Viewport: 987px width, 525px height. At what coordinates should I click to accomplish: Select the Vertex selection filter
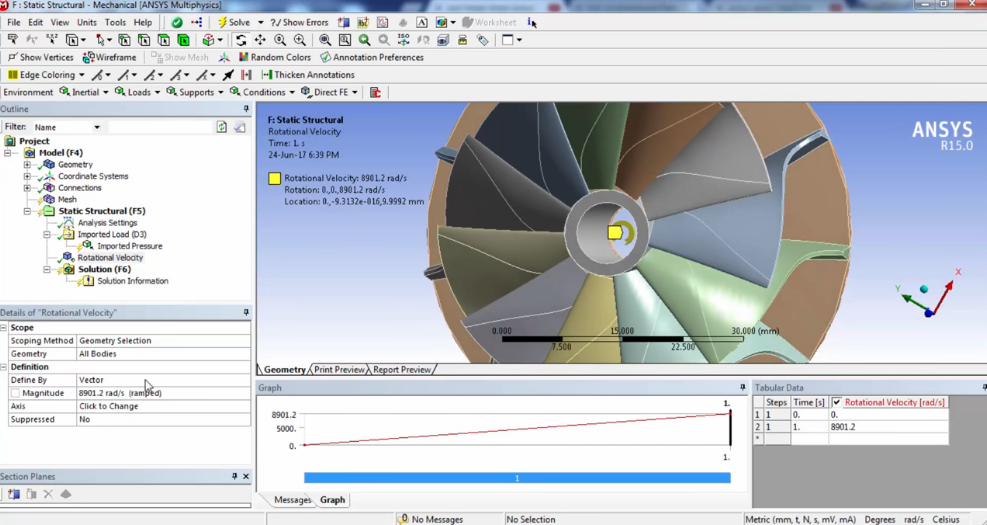coord(125,40)
